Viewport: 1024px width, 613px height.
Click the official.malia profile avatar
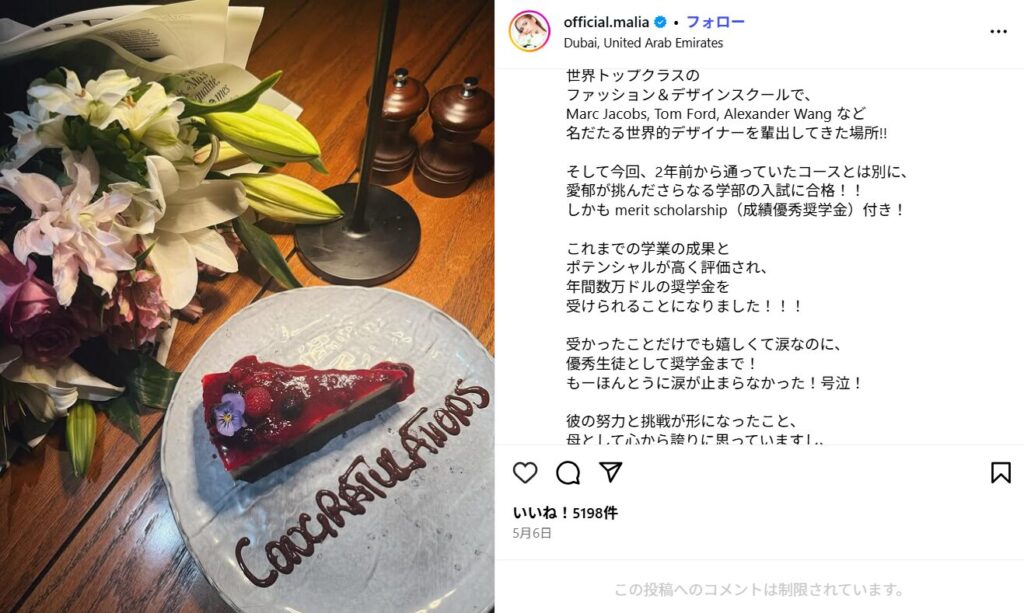click(529, 31)
